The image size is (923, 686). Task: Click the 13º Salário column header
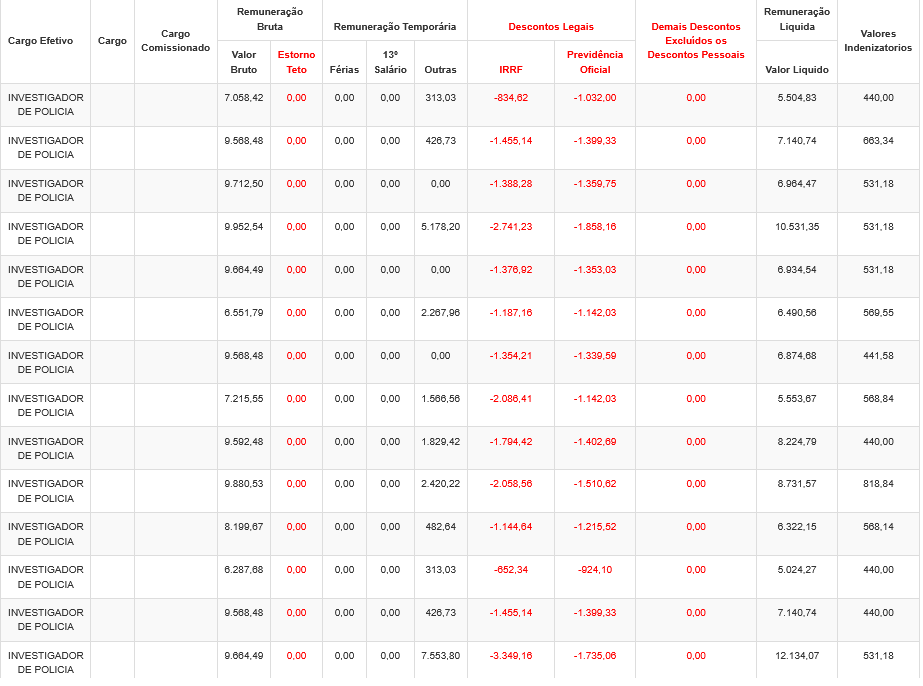(x=390, y=62)
